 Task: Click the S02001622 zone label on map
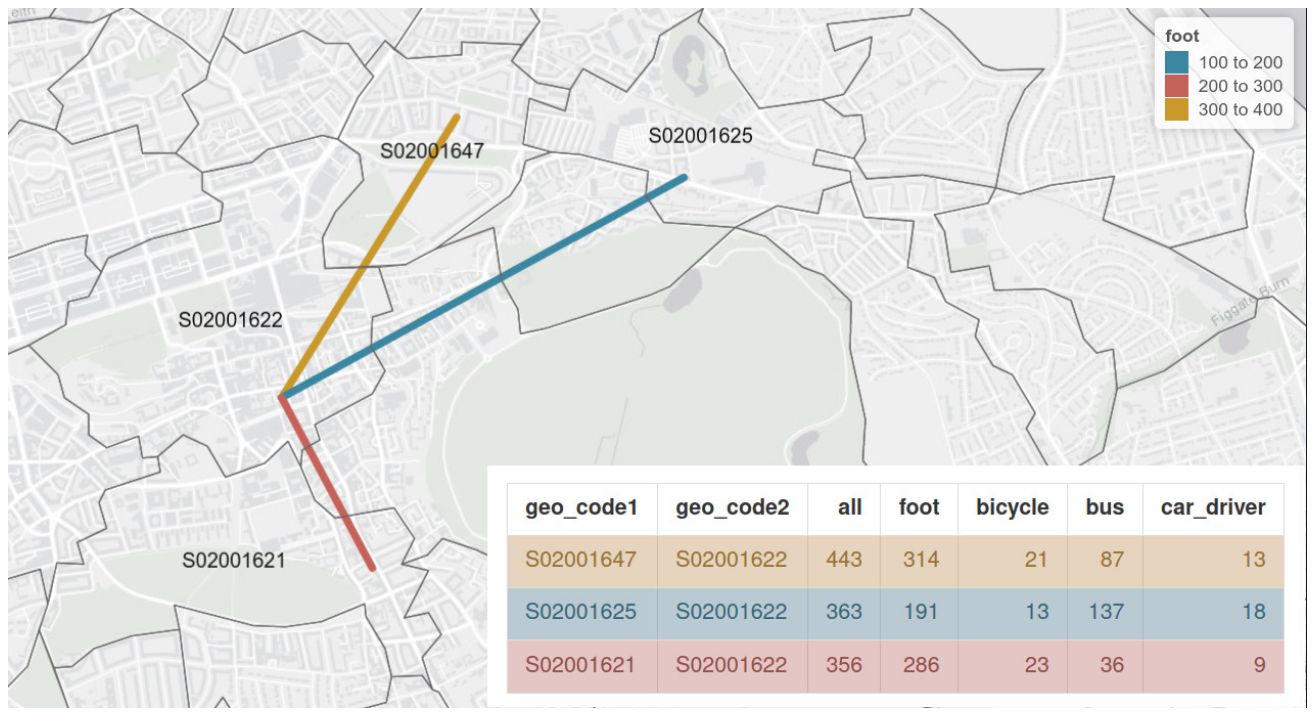(230, 320)
